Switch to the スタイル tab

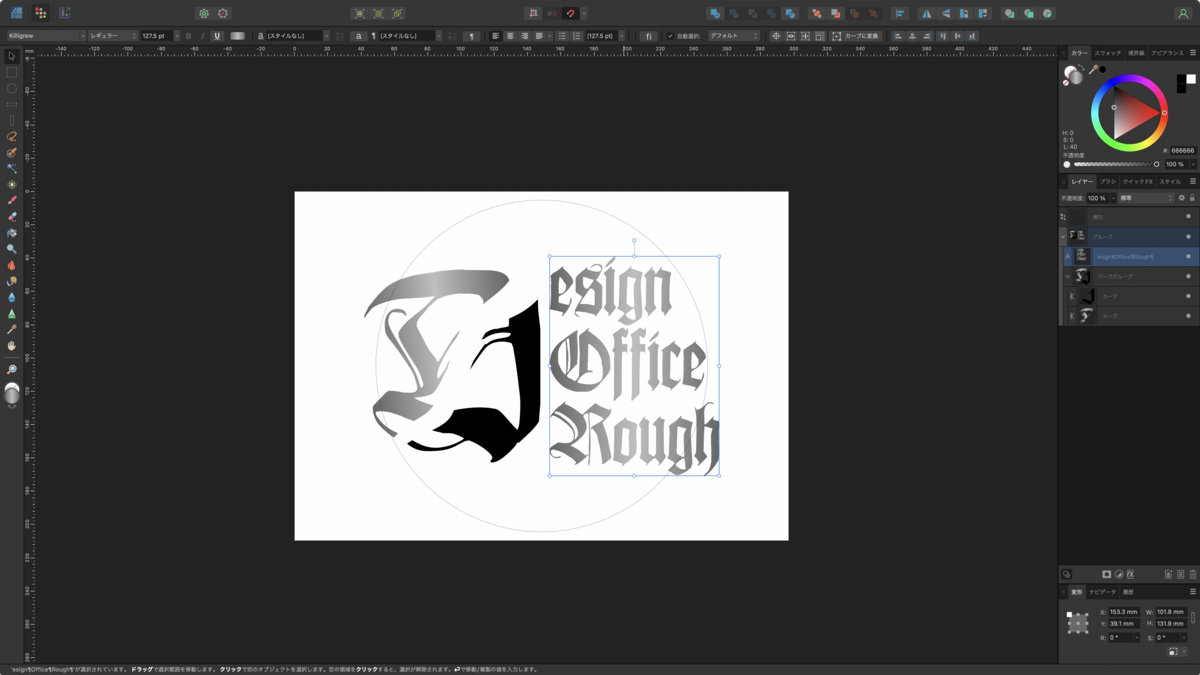point(1170,182)
